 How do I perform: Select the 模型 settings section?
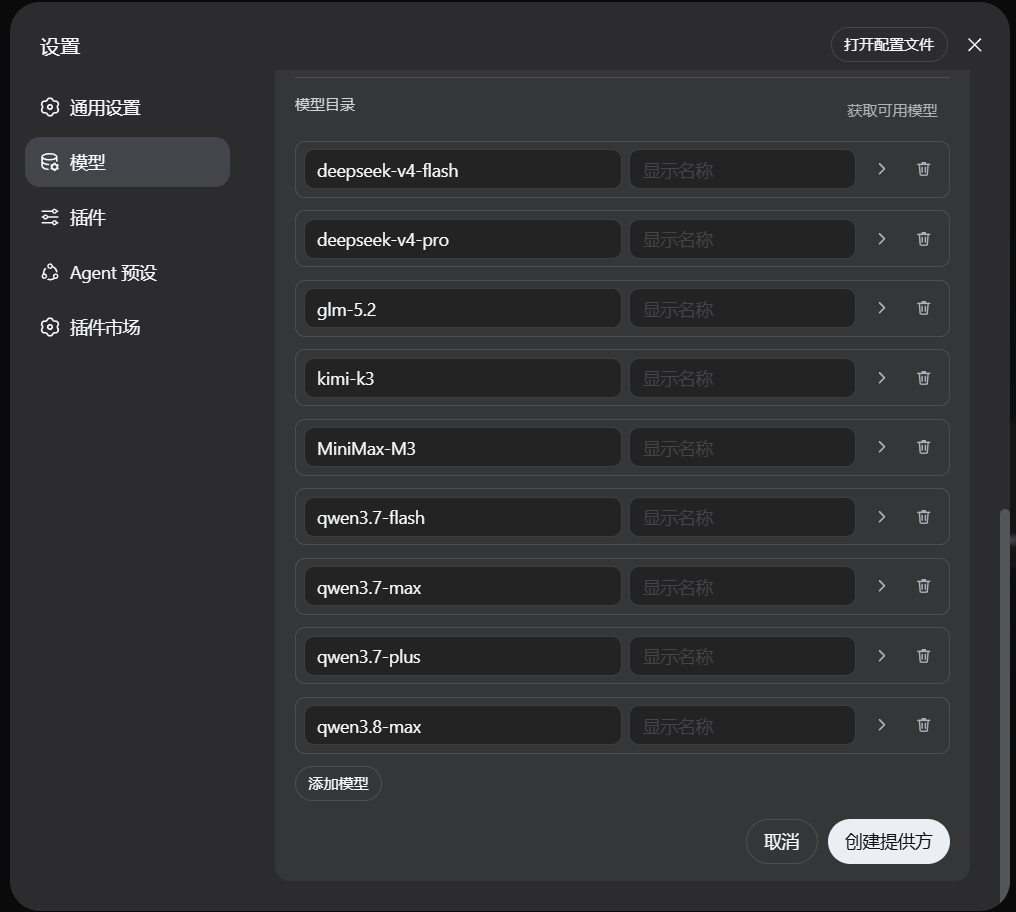(127, 162)
